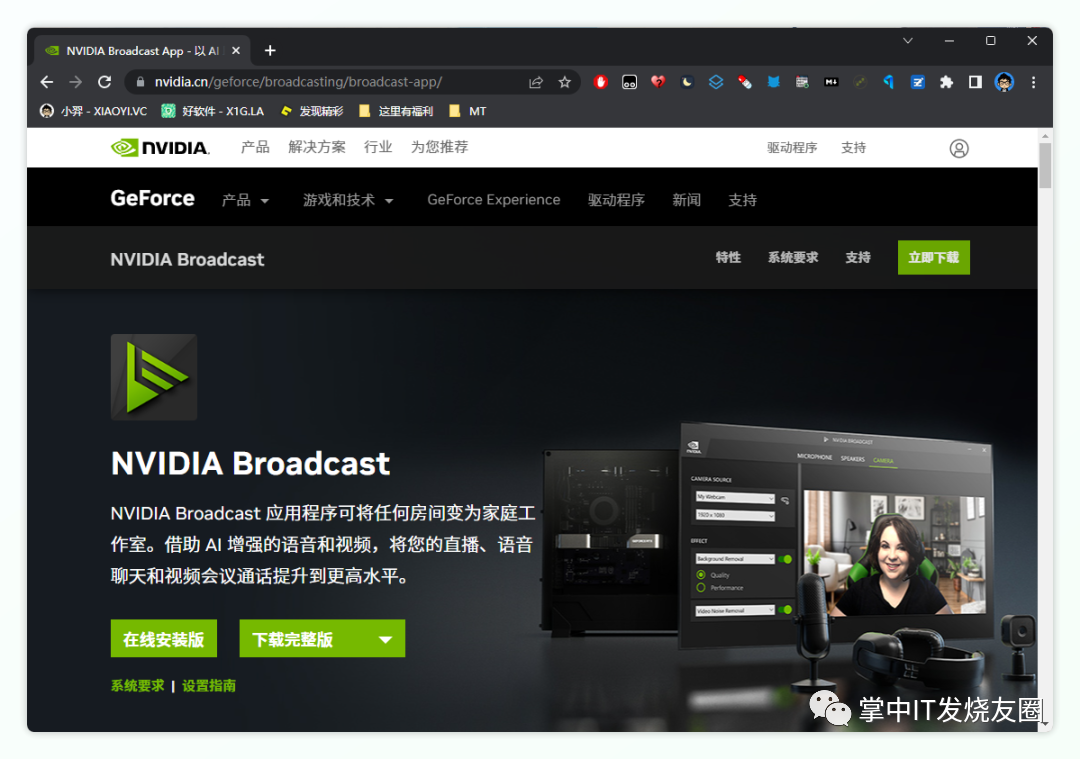Expand the 产品 dropdown in GeForce bar
The height and width of the screenshot is (759, 1080).
(245, 200)
